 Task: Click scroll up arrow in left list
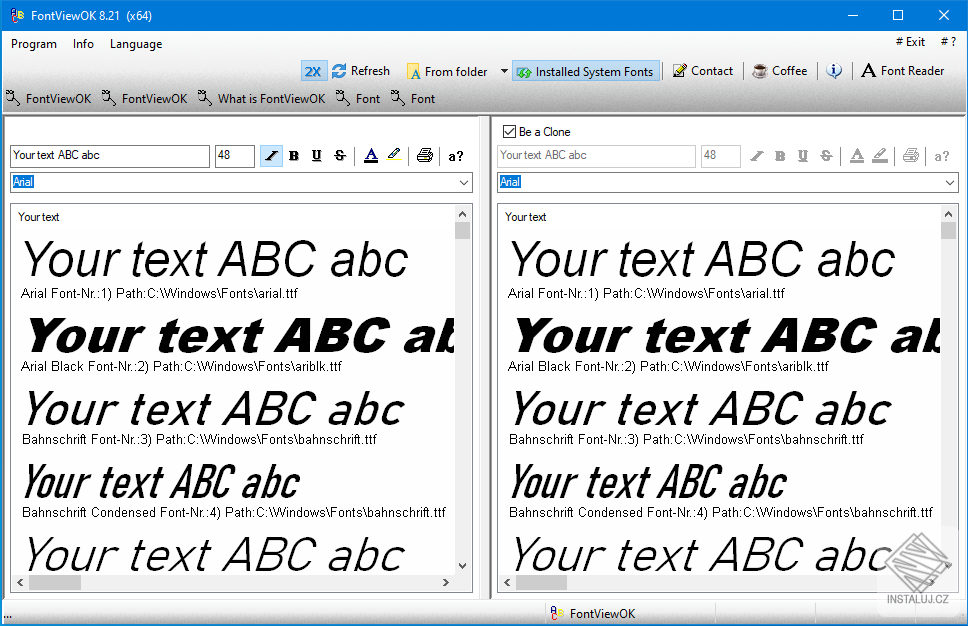[x=462, y=214]
